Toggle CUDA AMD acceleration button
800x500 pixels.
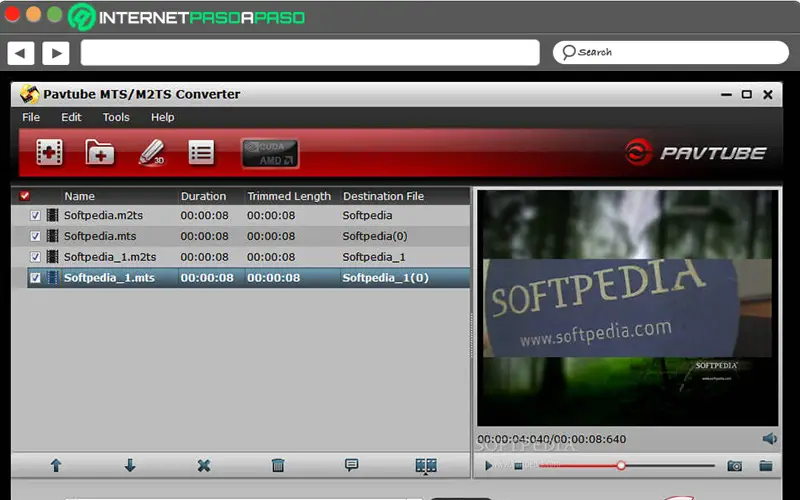tap(270, 153)
